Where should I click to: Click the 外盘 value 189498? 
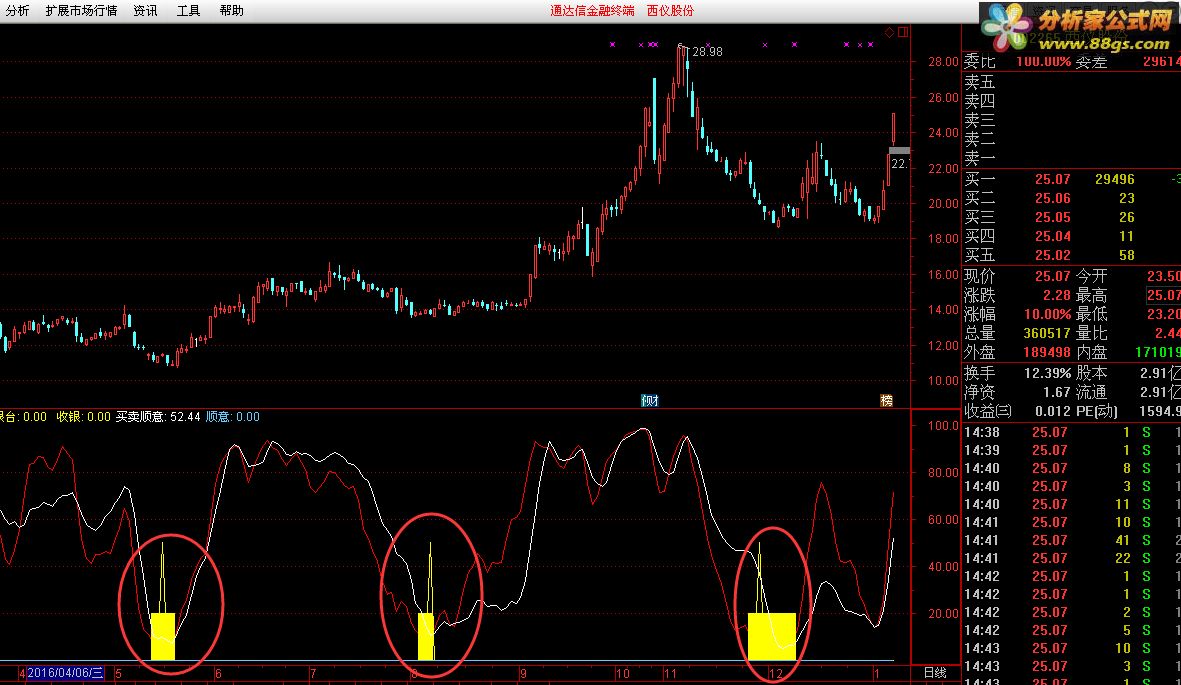1047,352
